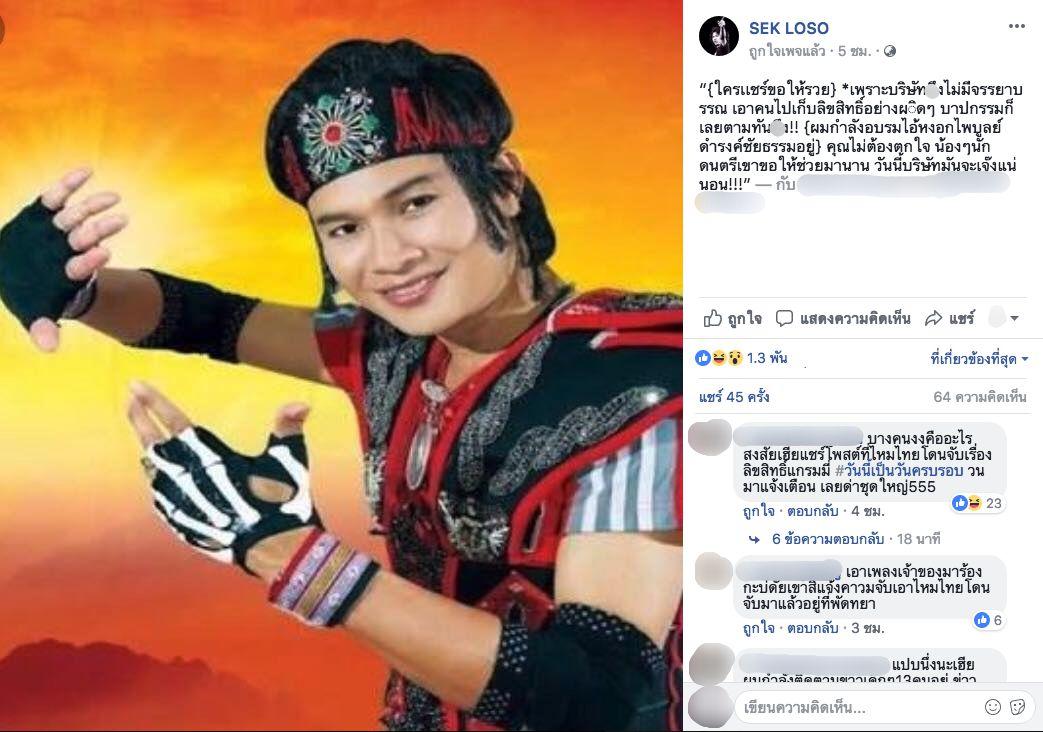Click the comment speech bubble icon
Image resolution: width=1043 pixels, height=732 pixels.
[784, 318]
